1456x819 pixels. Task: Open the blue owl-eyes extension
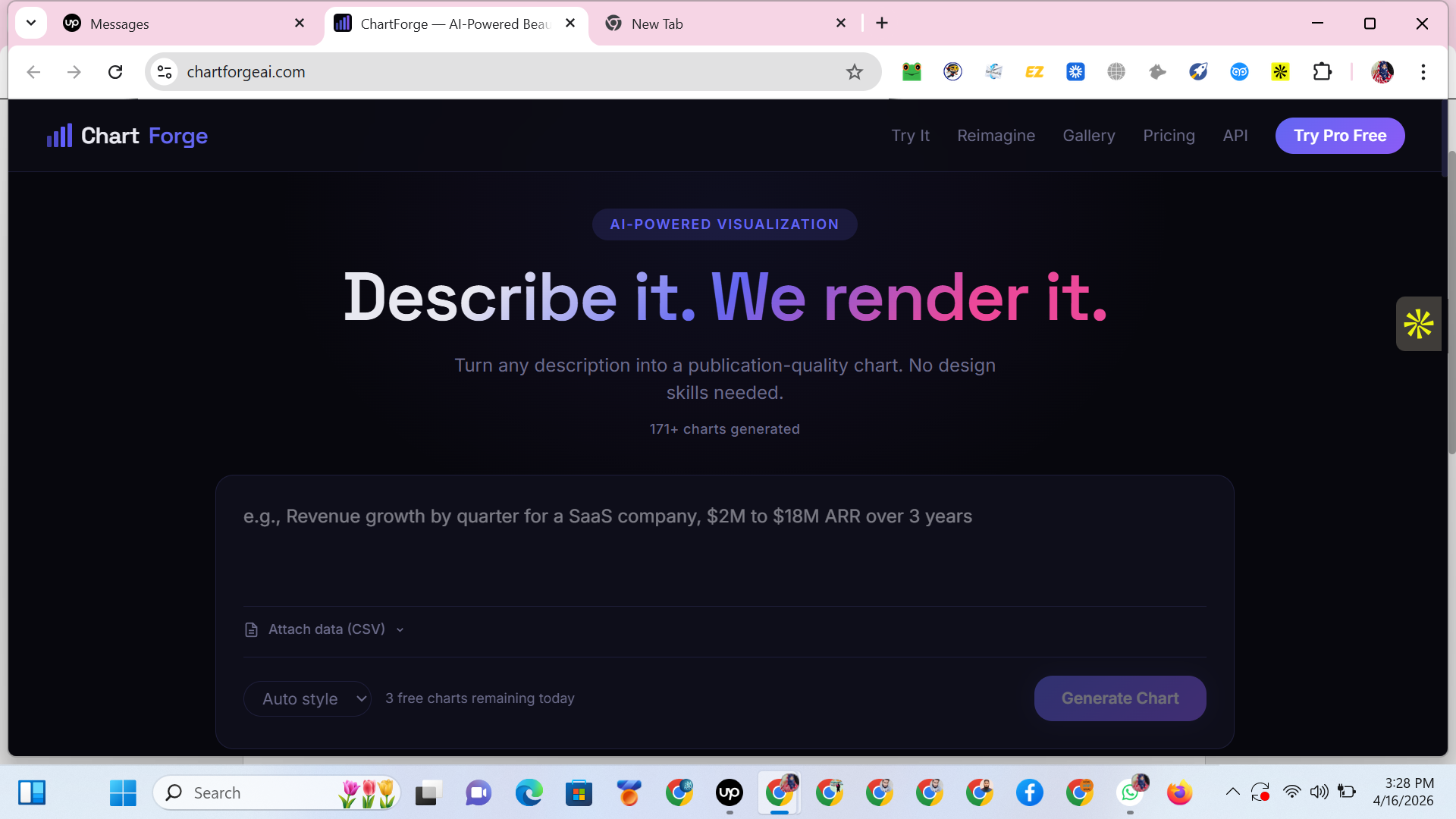click(1239, 72)
